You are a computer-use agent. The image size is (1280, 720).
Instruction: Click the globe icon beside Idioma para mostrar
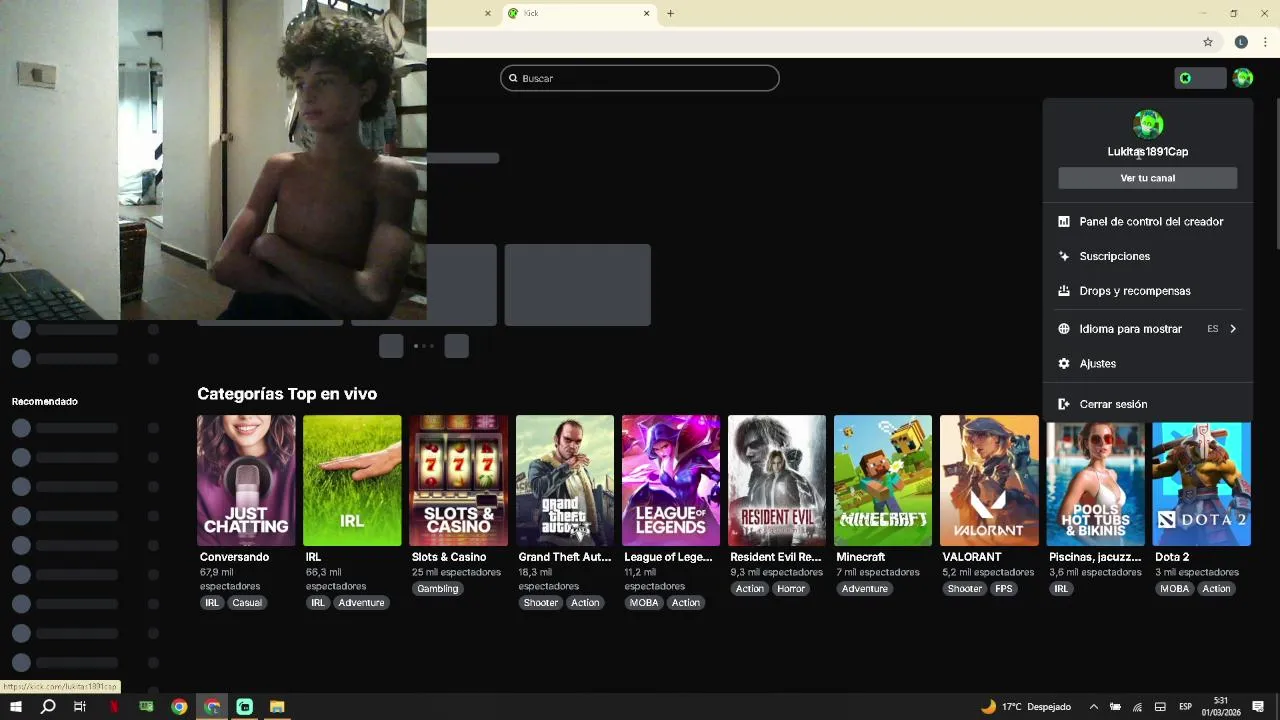click(x=1064, y=329)
